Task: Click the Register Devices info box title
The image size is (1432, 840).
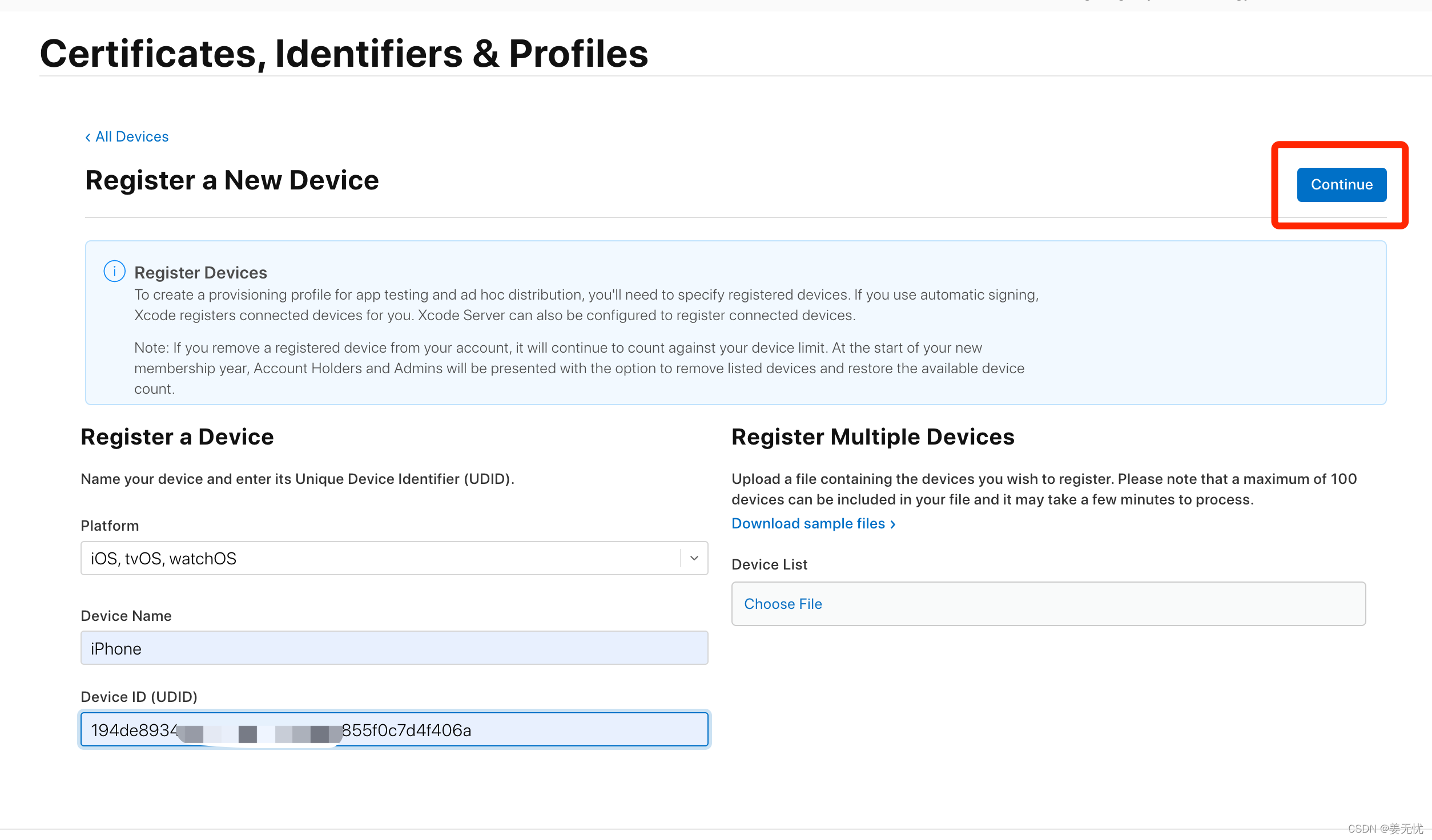Action: point(200,273)
